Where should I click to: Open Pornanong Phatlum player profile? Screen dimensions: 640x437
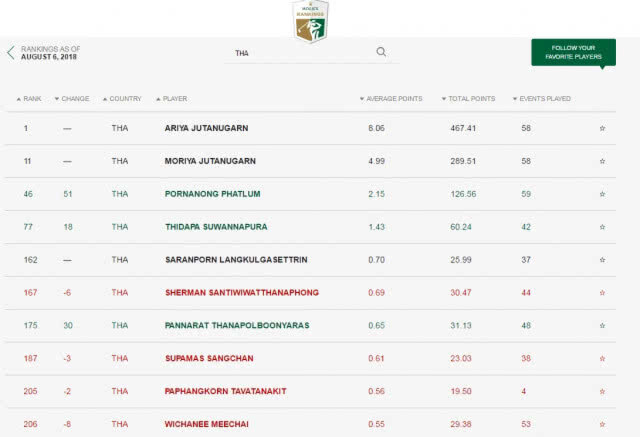[212, 194]
